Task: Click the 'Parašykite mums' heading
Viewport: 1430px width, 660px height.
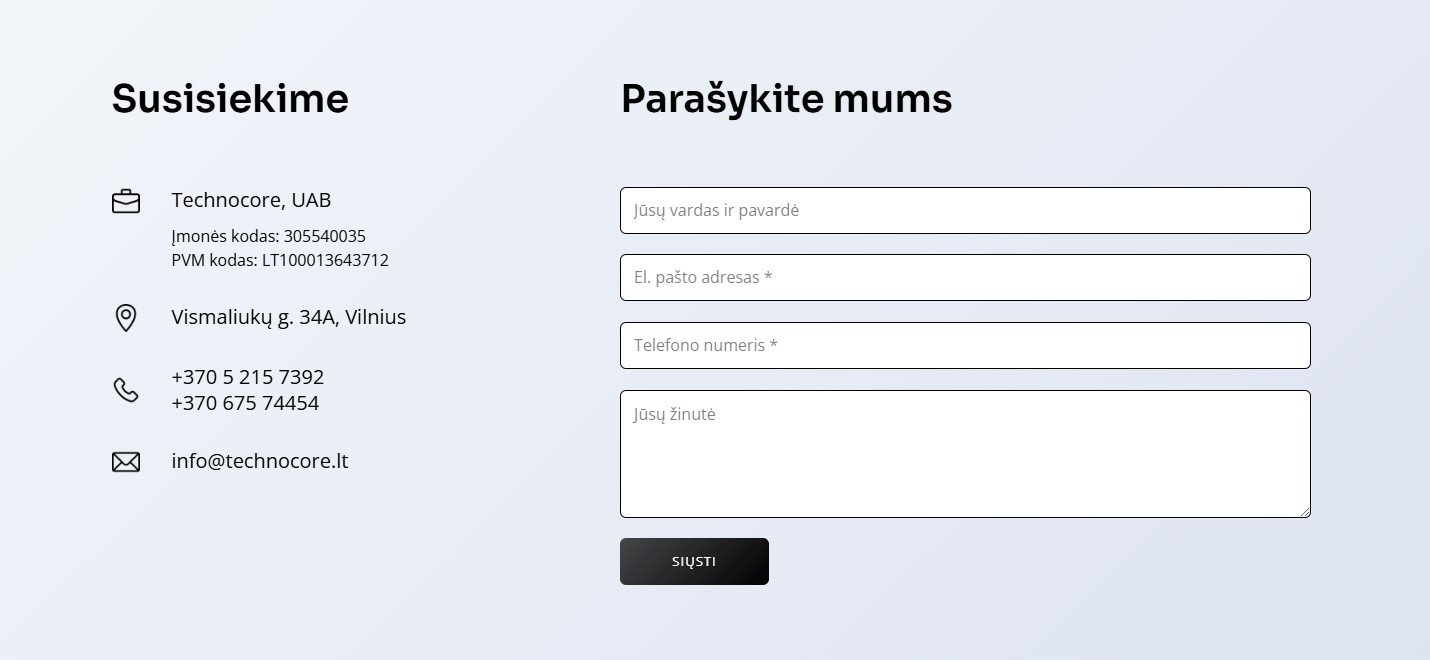Action: pyautogui.click(x=786, y=99)
